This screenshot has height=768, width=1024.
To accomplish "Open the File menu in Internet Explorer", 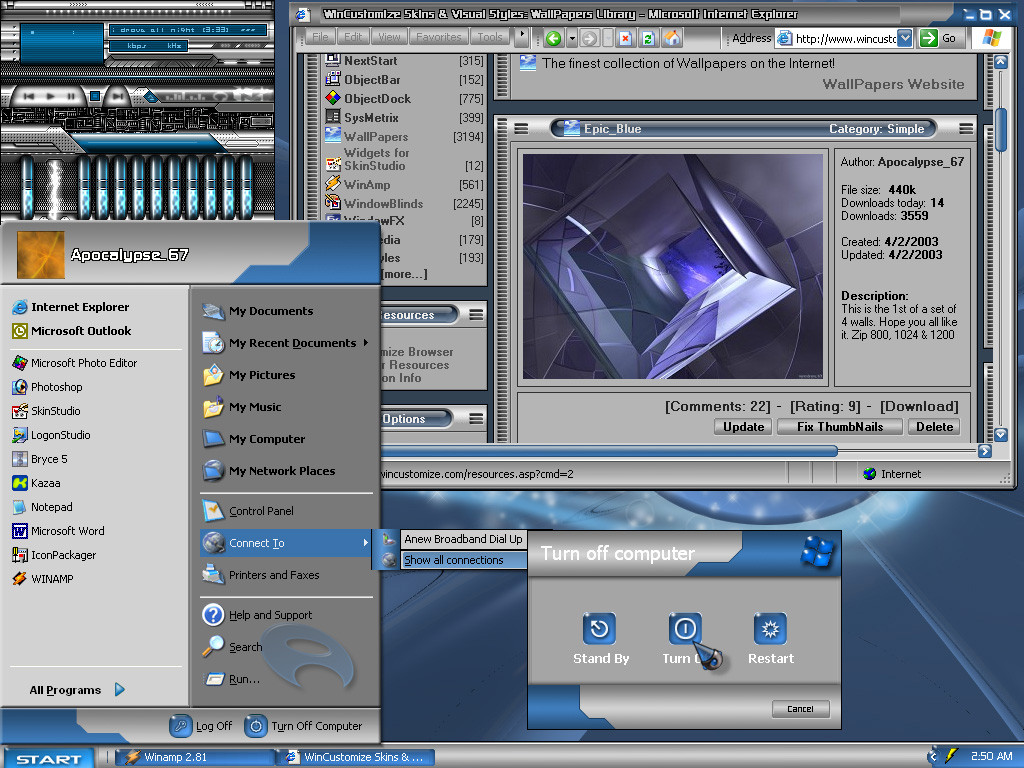I will click(x=320, y=37).
